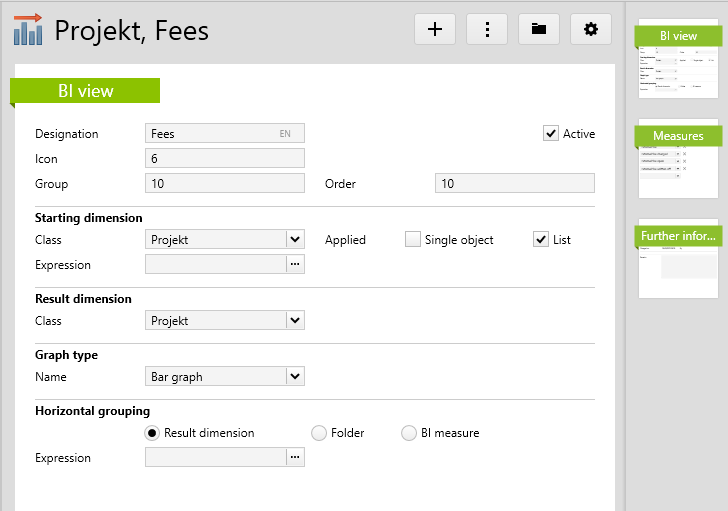
Task: Select the BI measure radio option
Action: (x=409, y=433)
